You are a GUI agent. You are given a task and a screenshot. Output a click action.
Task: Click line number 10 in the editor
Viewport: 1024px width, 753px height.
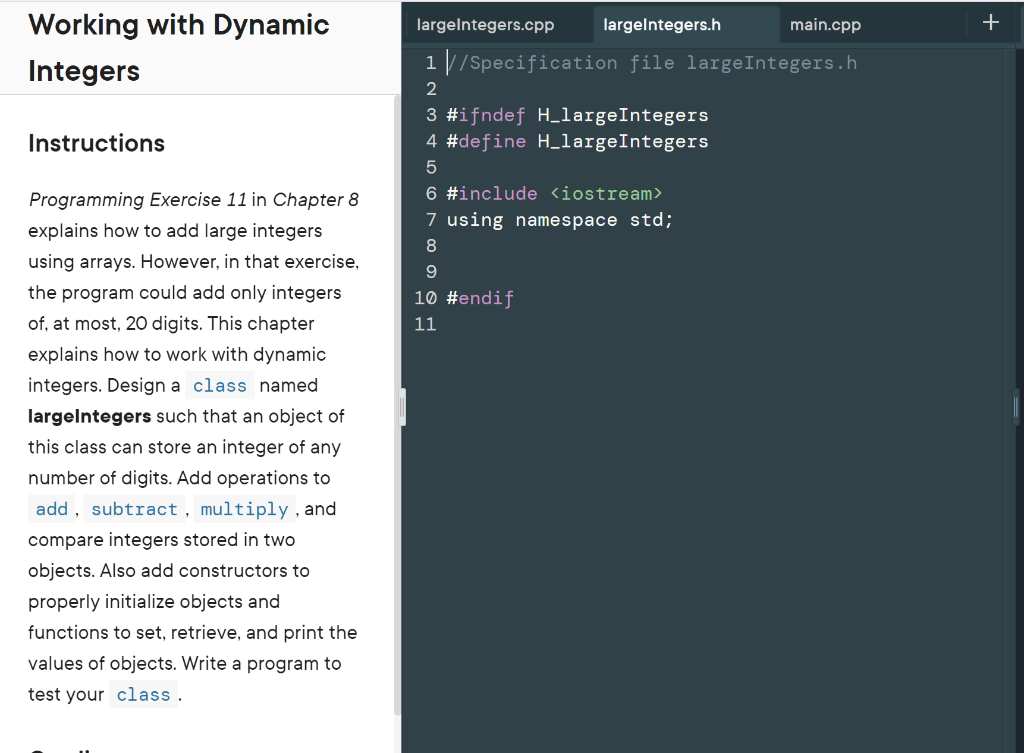point(425,297)
